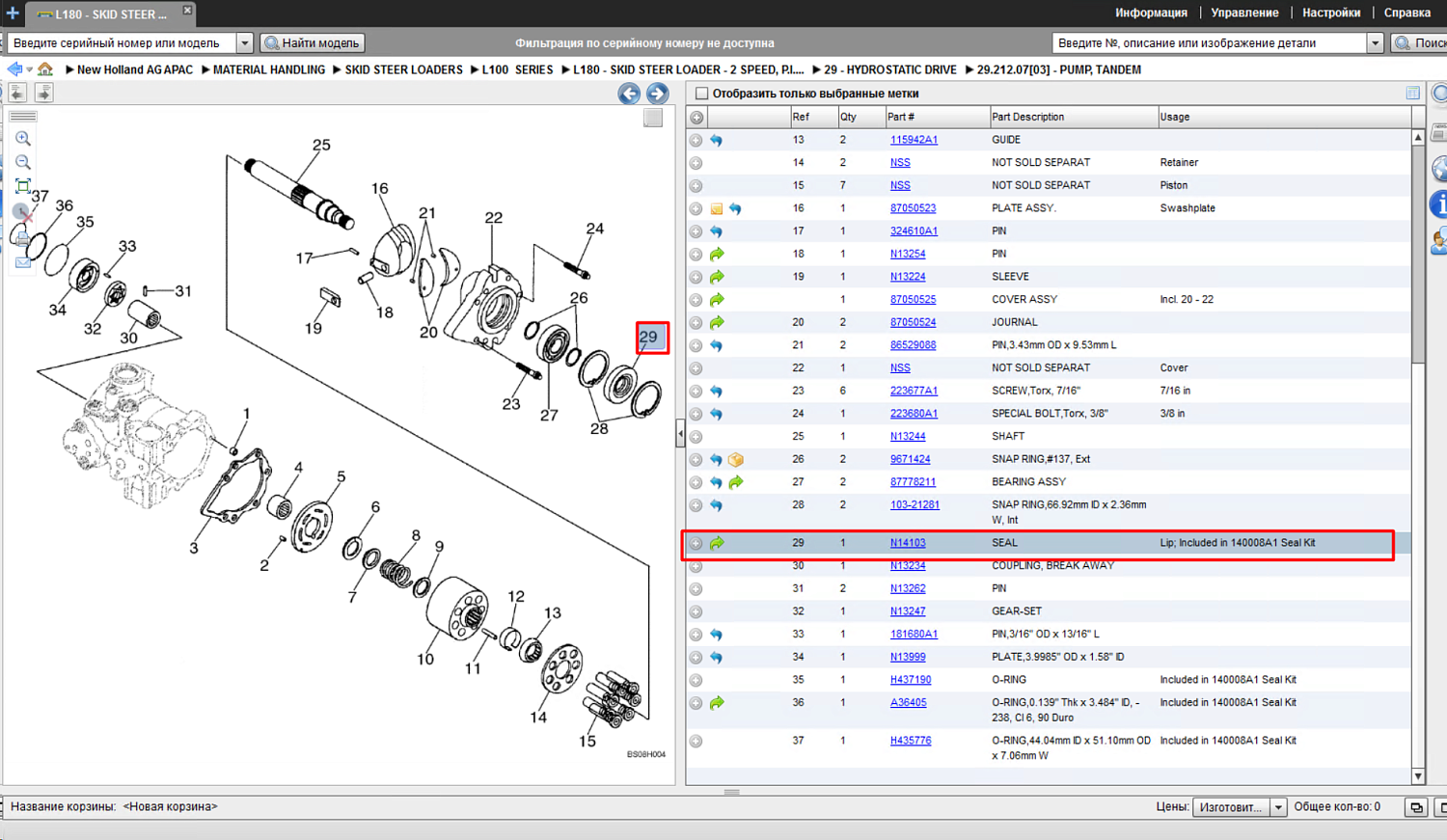Open part number 115942A1 link
The height and width of the screenshot is (840, 1447).
914,140
